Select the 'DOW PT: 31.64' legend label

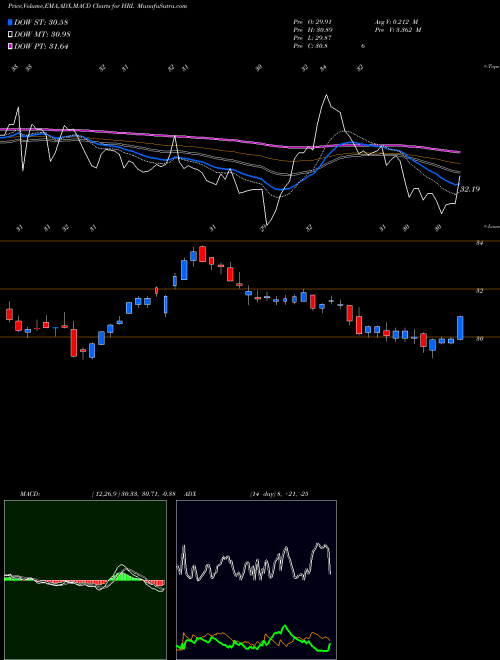tap(41, 46)
